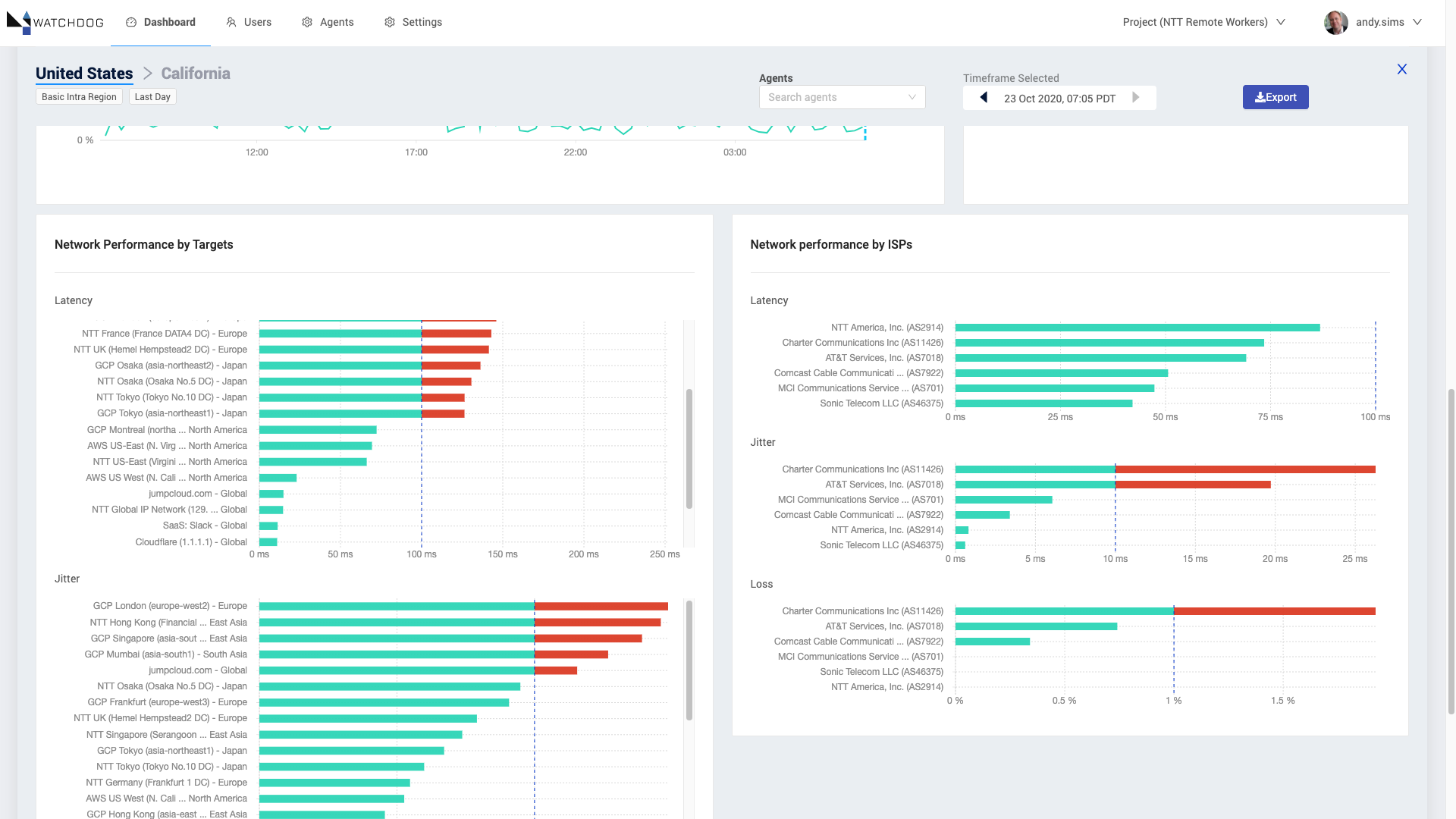Click NTT UK Hemel Hempstead2 latency bar
Screen dimensions: 1456x819
click(374, 350)
